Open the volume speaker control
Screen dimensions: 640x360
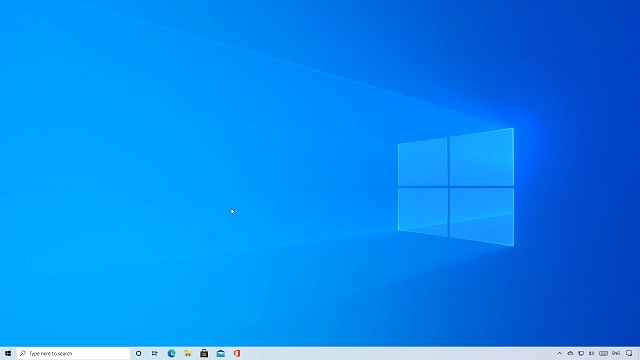coord(591,353)
